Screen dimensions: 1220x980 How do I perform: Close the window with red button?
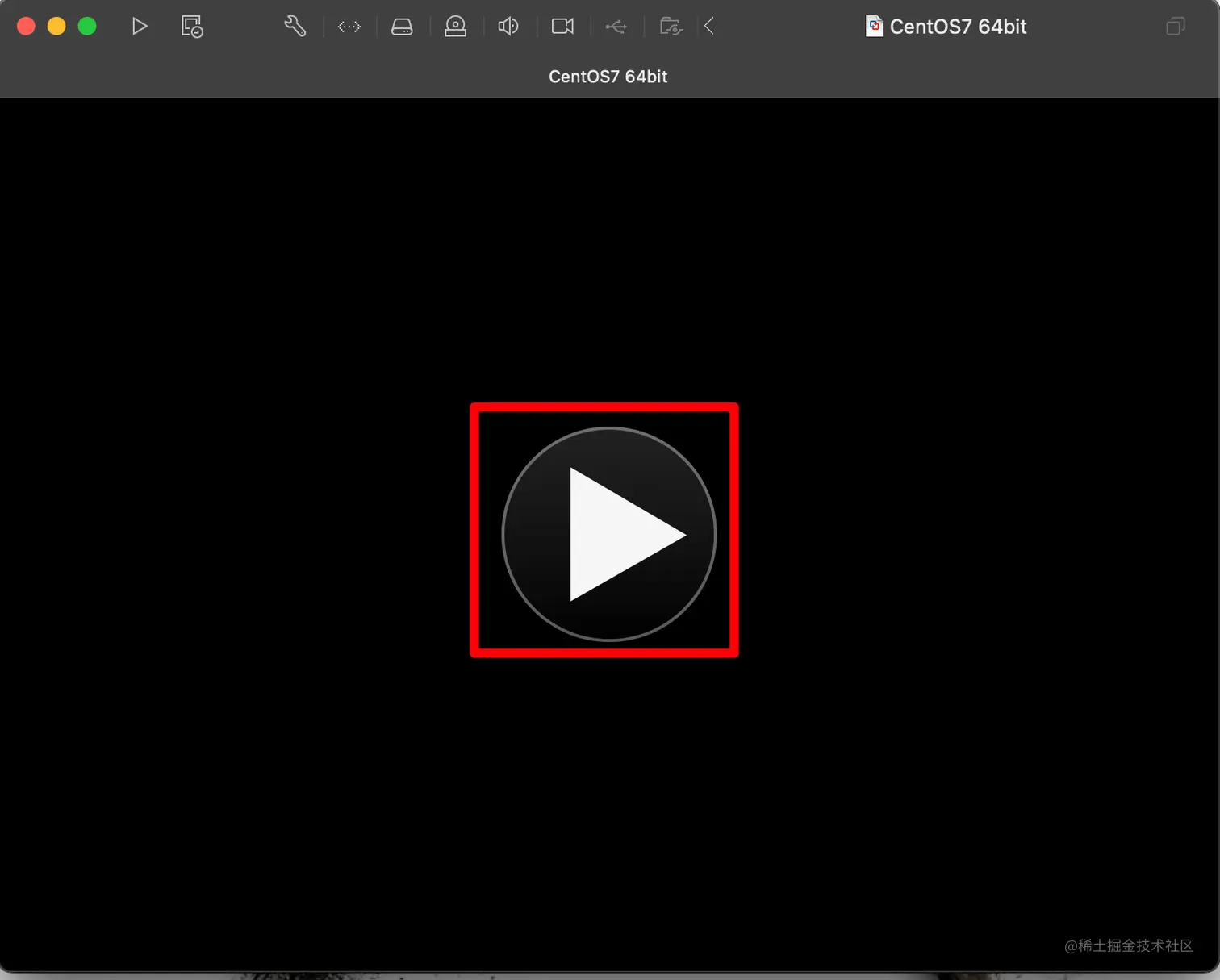[26, 27]
